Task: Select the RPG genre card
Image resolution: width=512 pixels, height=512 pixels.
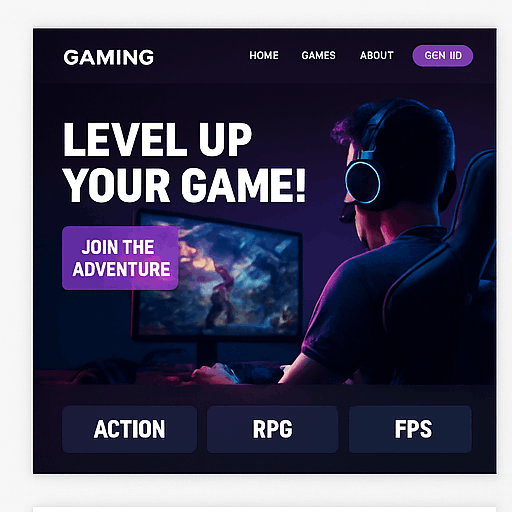Action: coord(272,429)
